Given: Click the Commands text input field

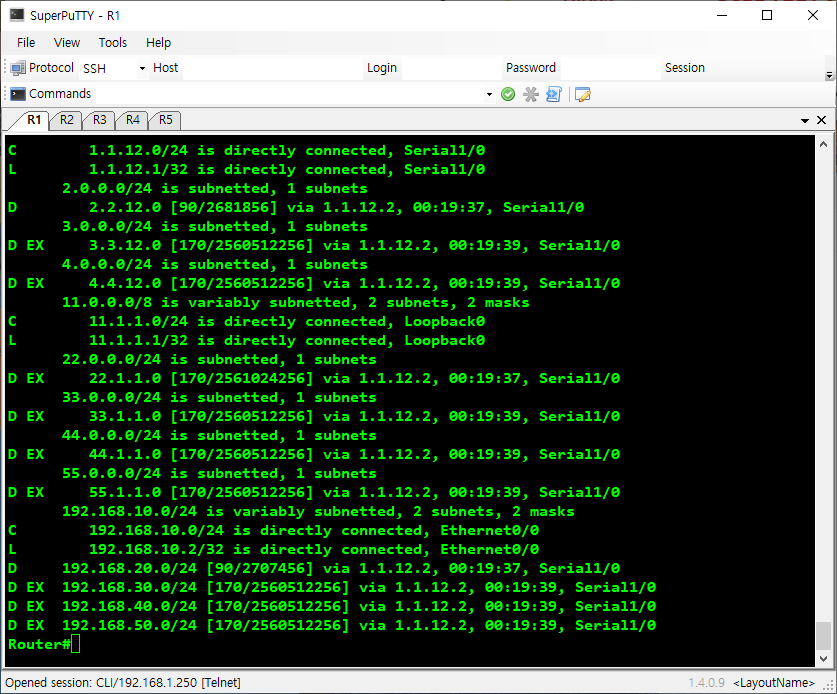Looking at the screenshot, I should tap(290, 94).
